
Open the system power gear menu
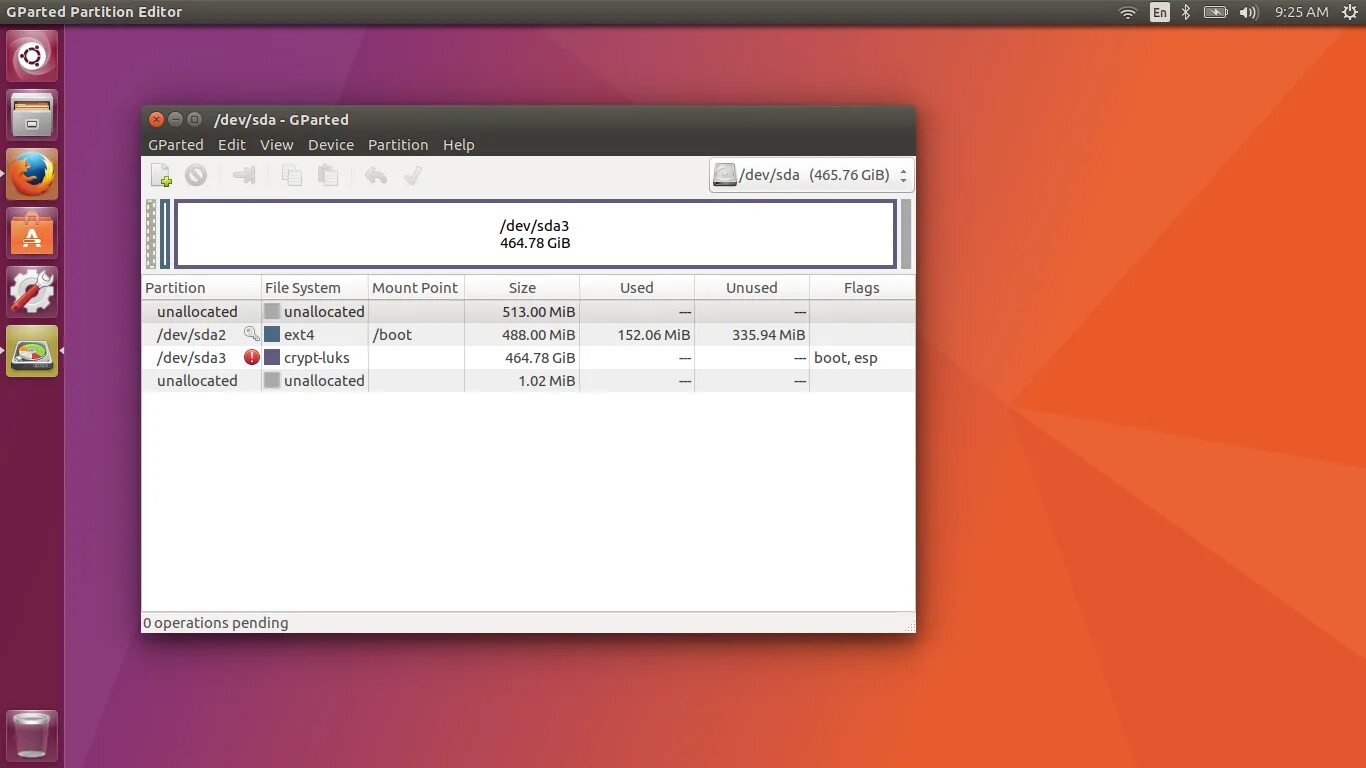point(1350,12)
